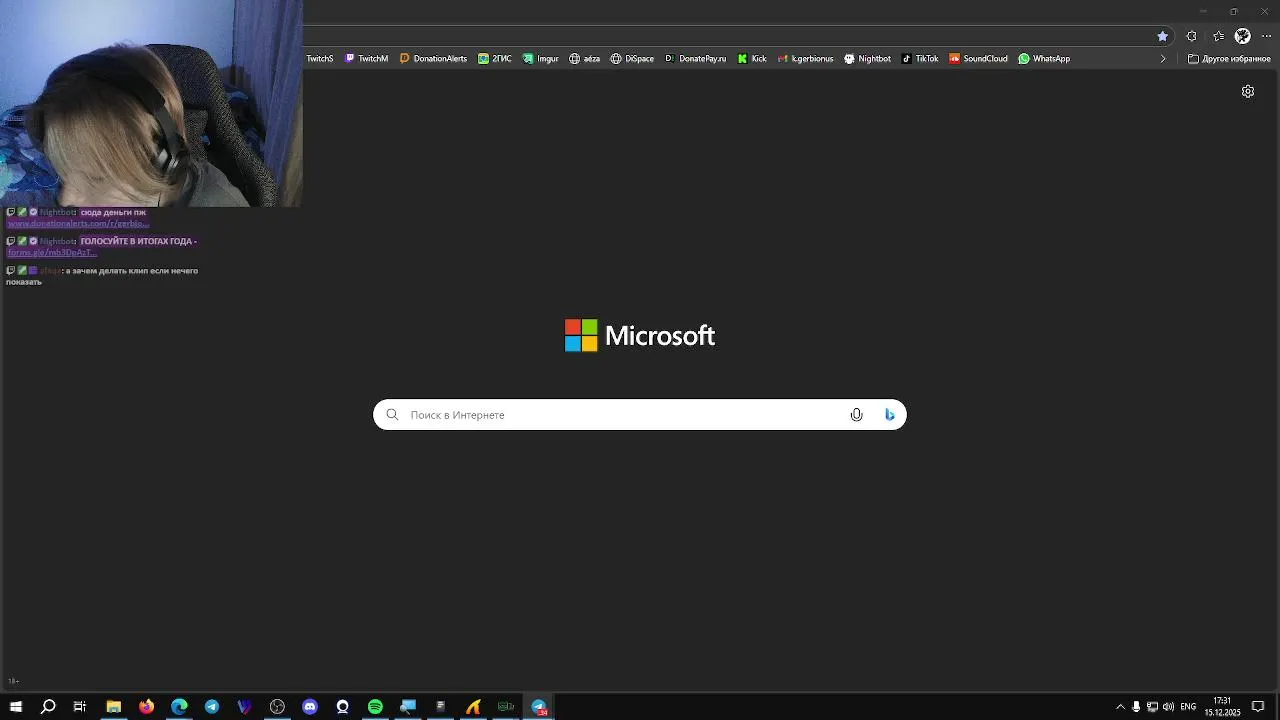Open Task View on the taskbar

pyautogui.click(x=80, y=707)
